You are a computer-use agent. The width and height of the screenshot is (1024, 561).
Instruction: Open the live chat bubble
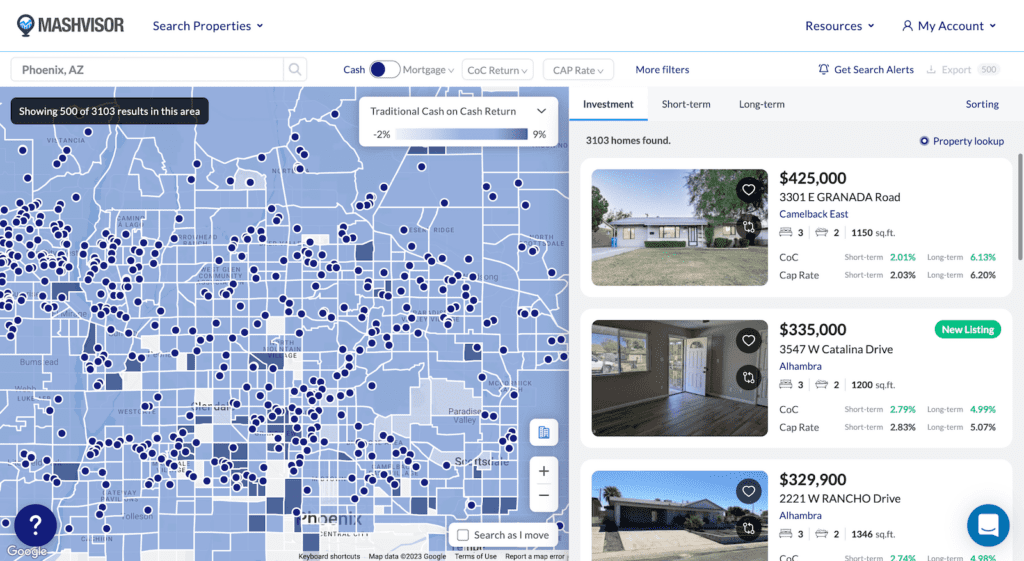[987, 525]
